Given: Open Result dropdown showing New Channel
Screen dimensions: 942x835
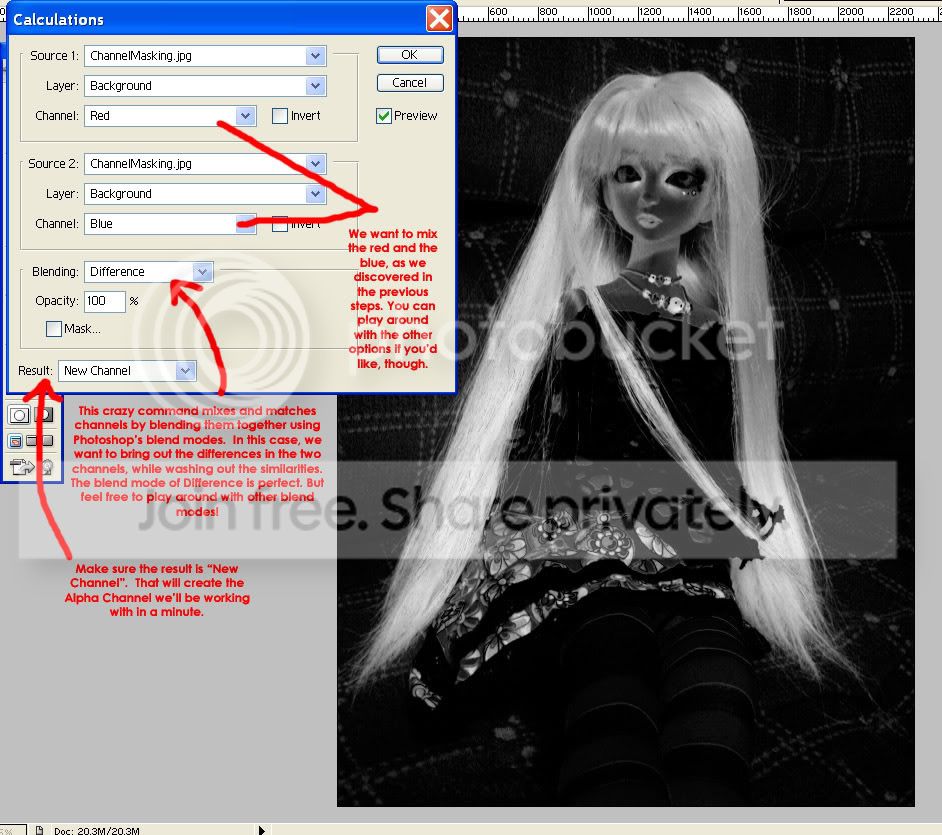Looking at the screenshot, I should (186, 371).
